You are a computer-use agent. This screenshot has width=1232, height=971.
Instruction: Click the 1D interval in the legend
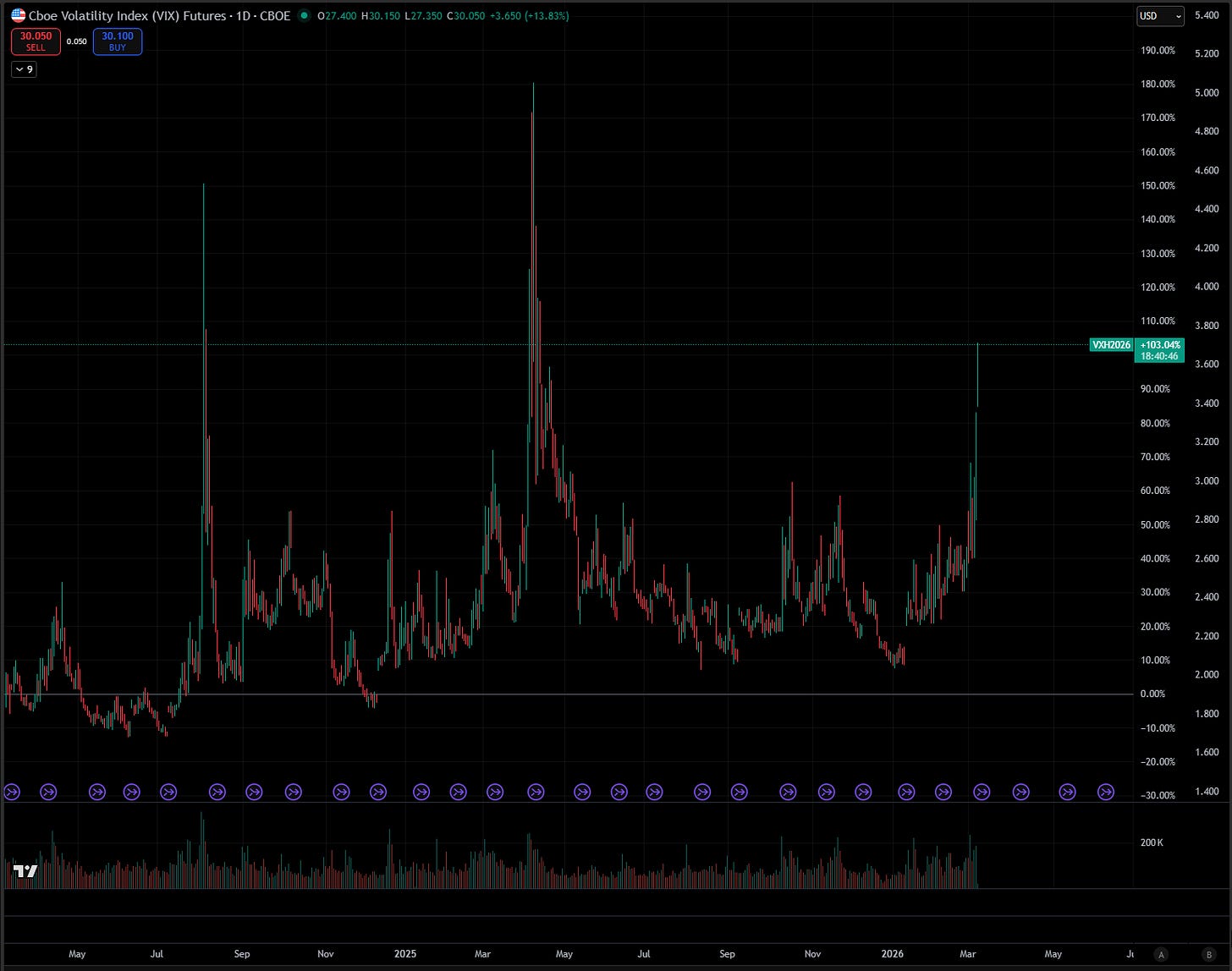241,16
